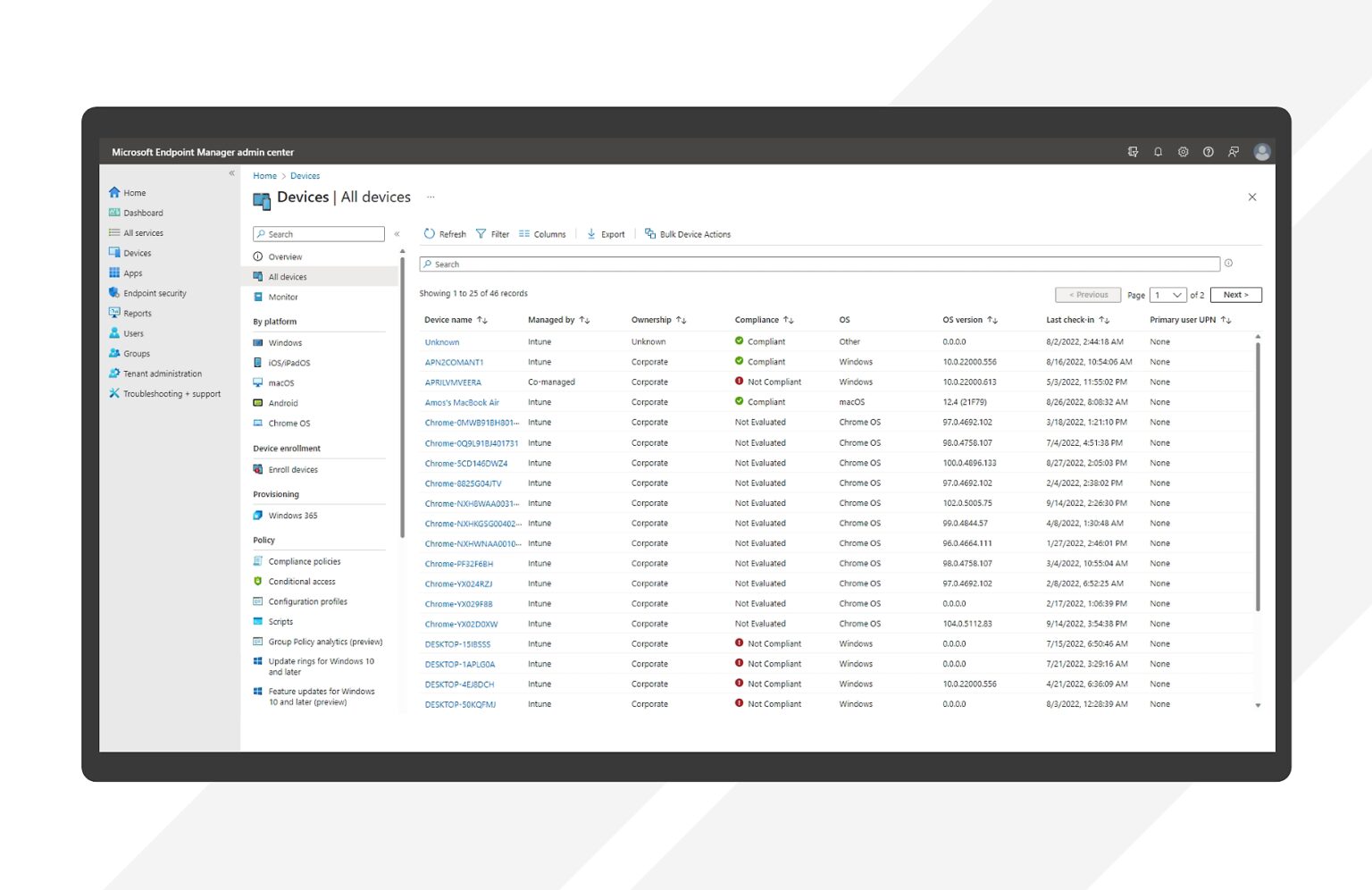This screenshot has height=890, width=1372.
Task: Click the Chrome OS platform entry
Action: coord(288,423)
